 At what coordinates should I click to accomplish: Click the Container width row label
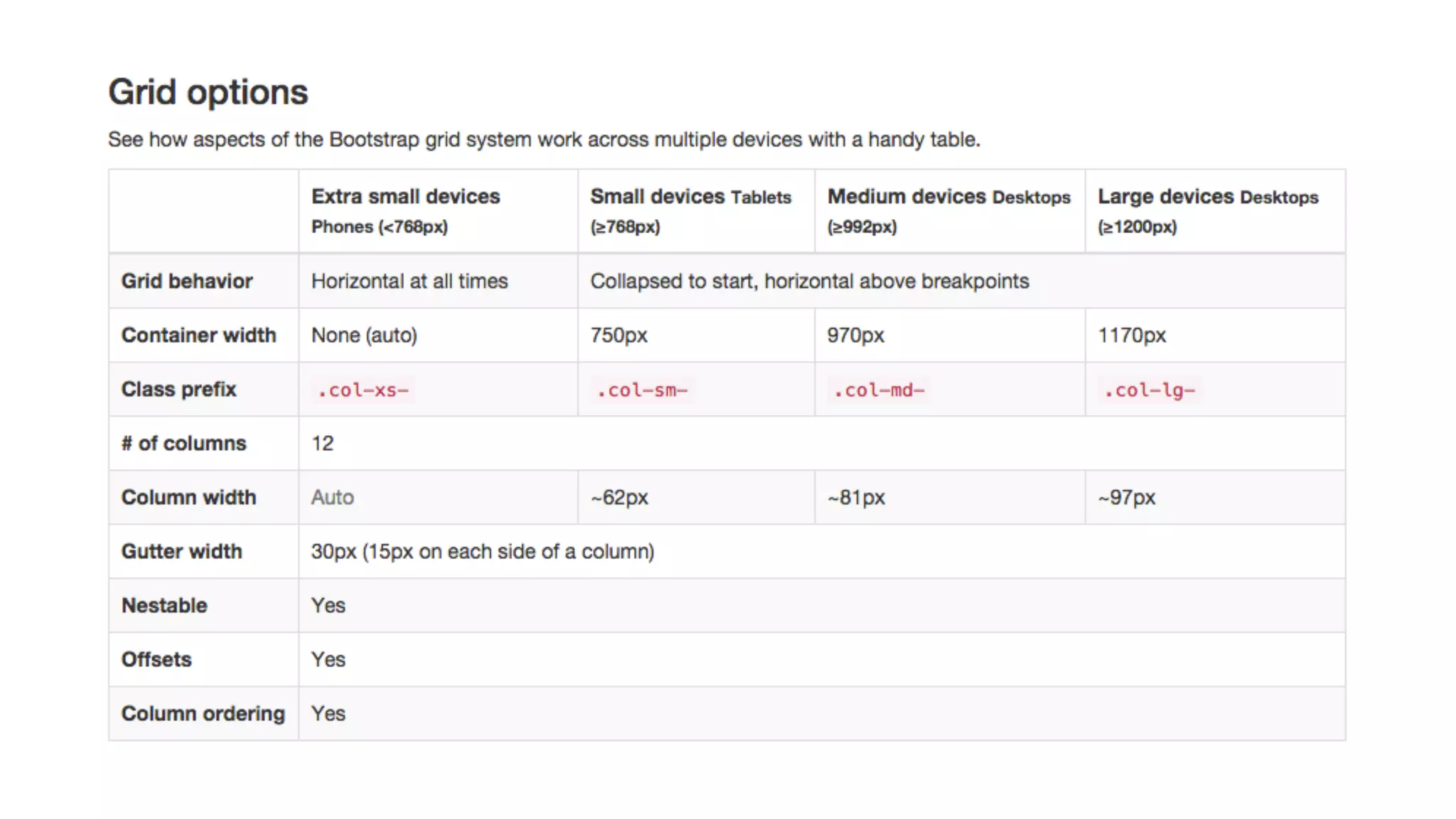click(198, 335)
